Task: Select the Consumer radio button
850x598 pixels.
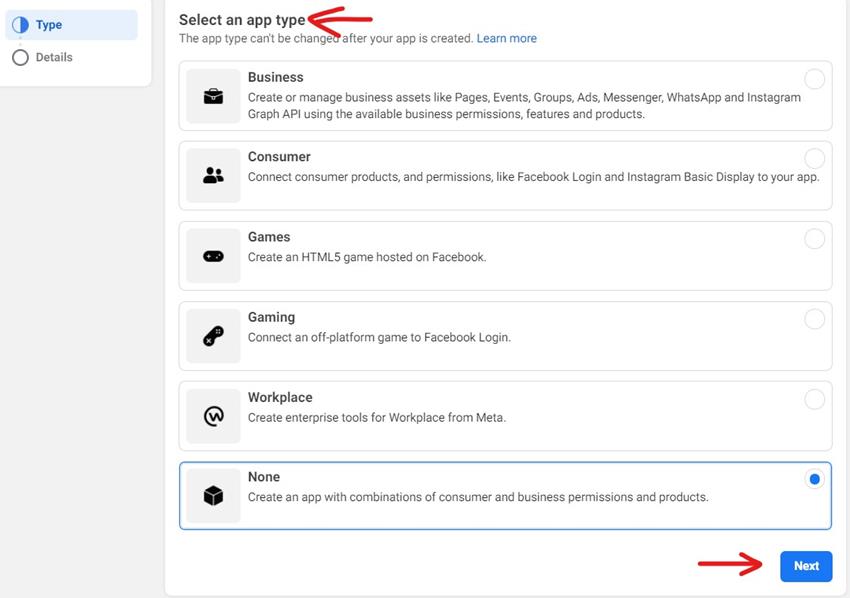Action: 815,157
